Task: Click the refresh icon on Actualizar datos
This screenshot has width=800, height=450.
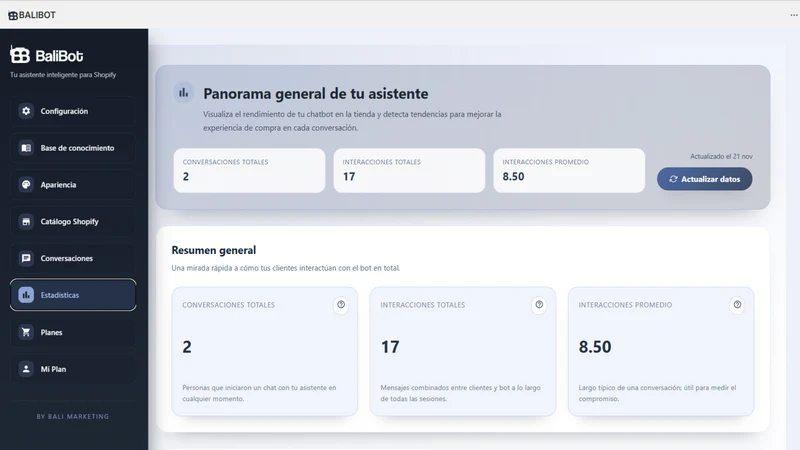Action: click(673, 179)
